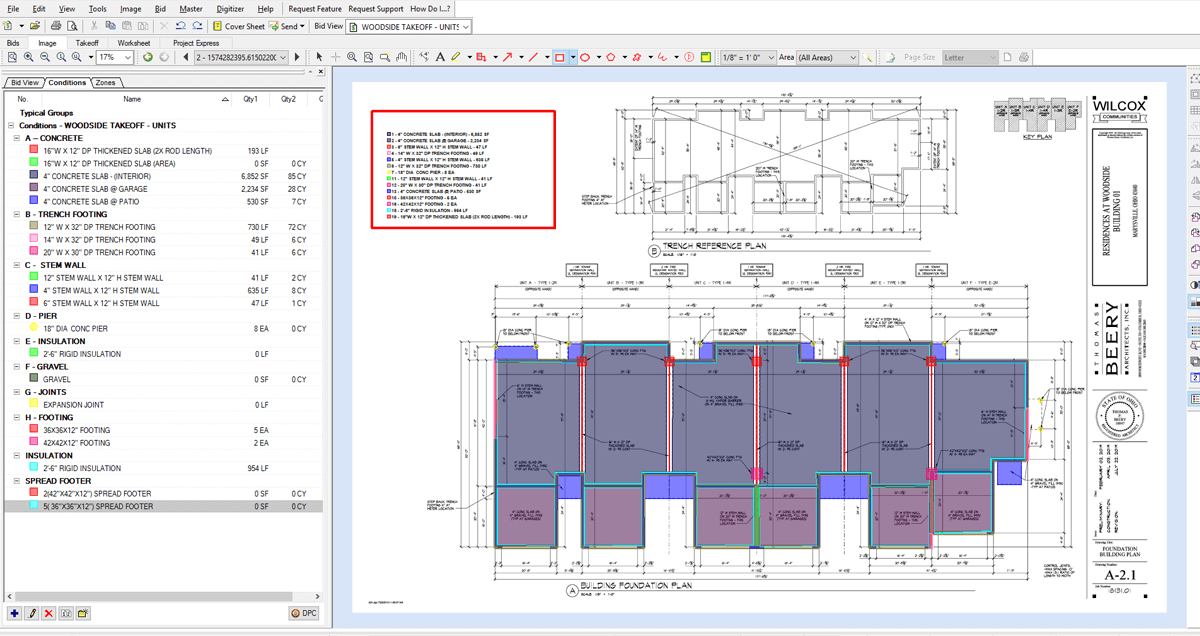Open the image scale dropdown

[771, 57]
